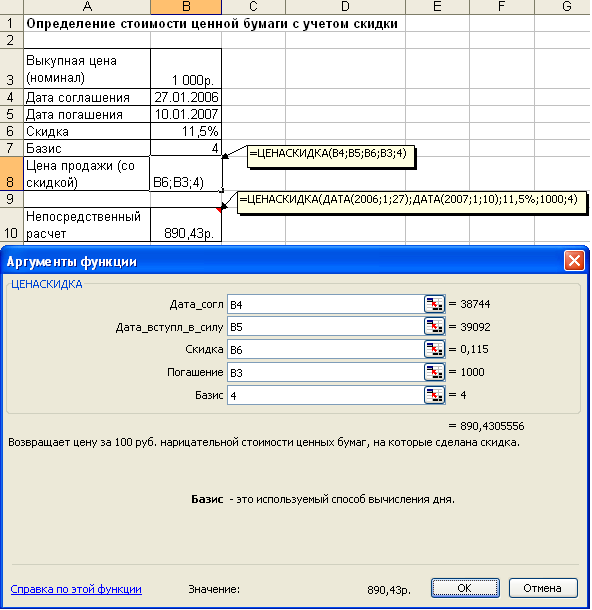The width and height of the screenshot is (592, 610).
Task: Click collapse-dialog icon for Погашение field
Action: (x=434, y=372)
